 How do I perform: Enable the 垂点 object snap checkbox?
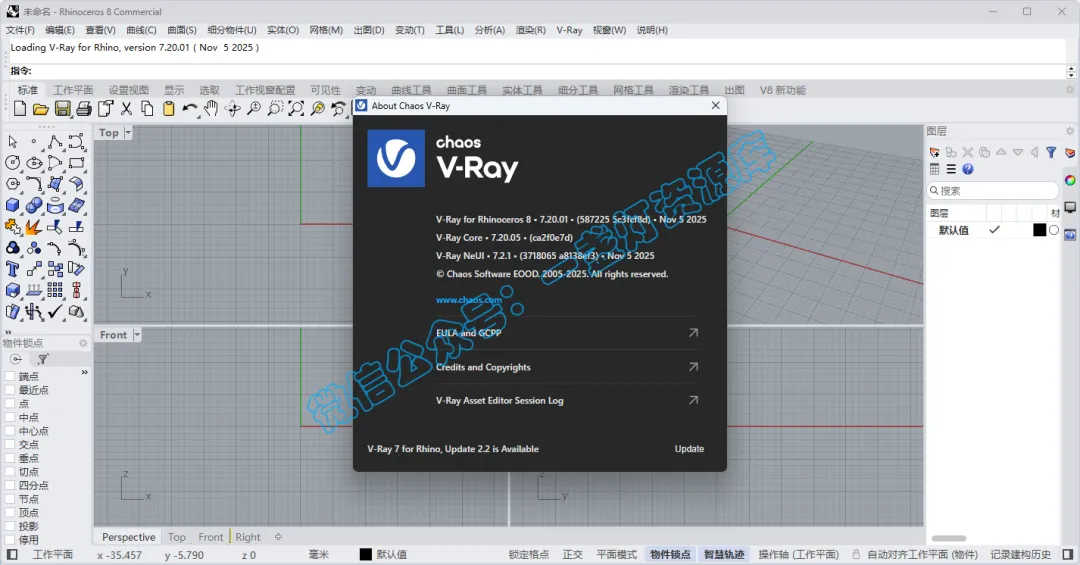(x=10, y=458)
